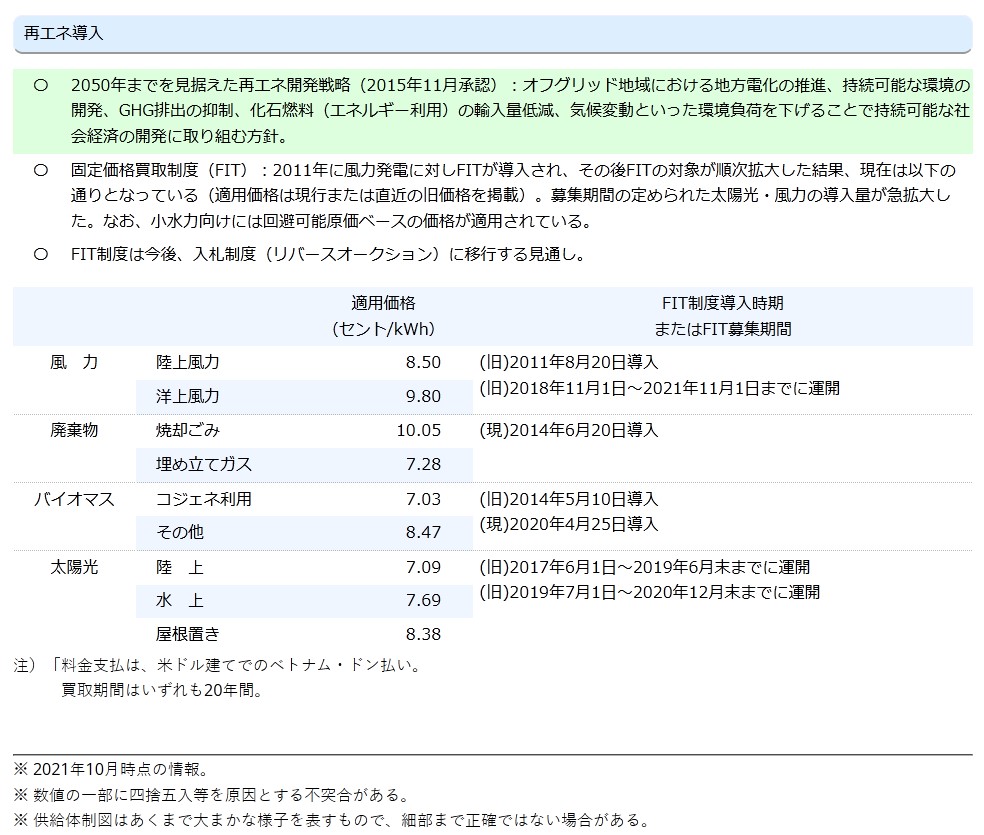
Task: Click the circle bullet beside FIT制度は今後 line
Action: [x=41, y=255]
